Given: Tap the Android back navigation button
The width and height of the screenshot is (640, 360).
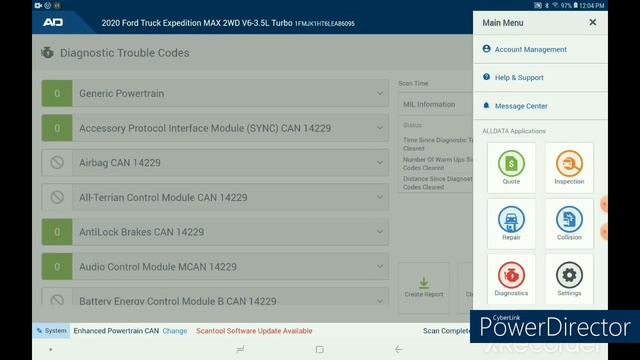Looking at the screenshot, I should 399,349.
